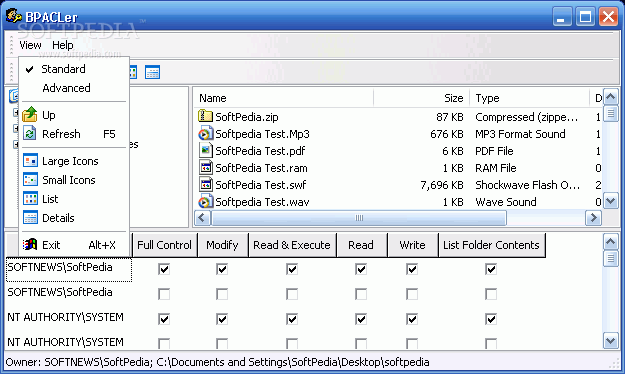Click the BPACLer title bar app icon

point(14,16)
